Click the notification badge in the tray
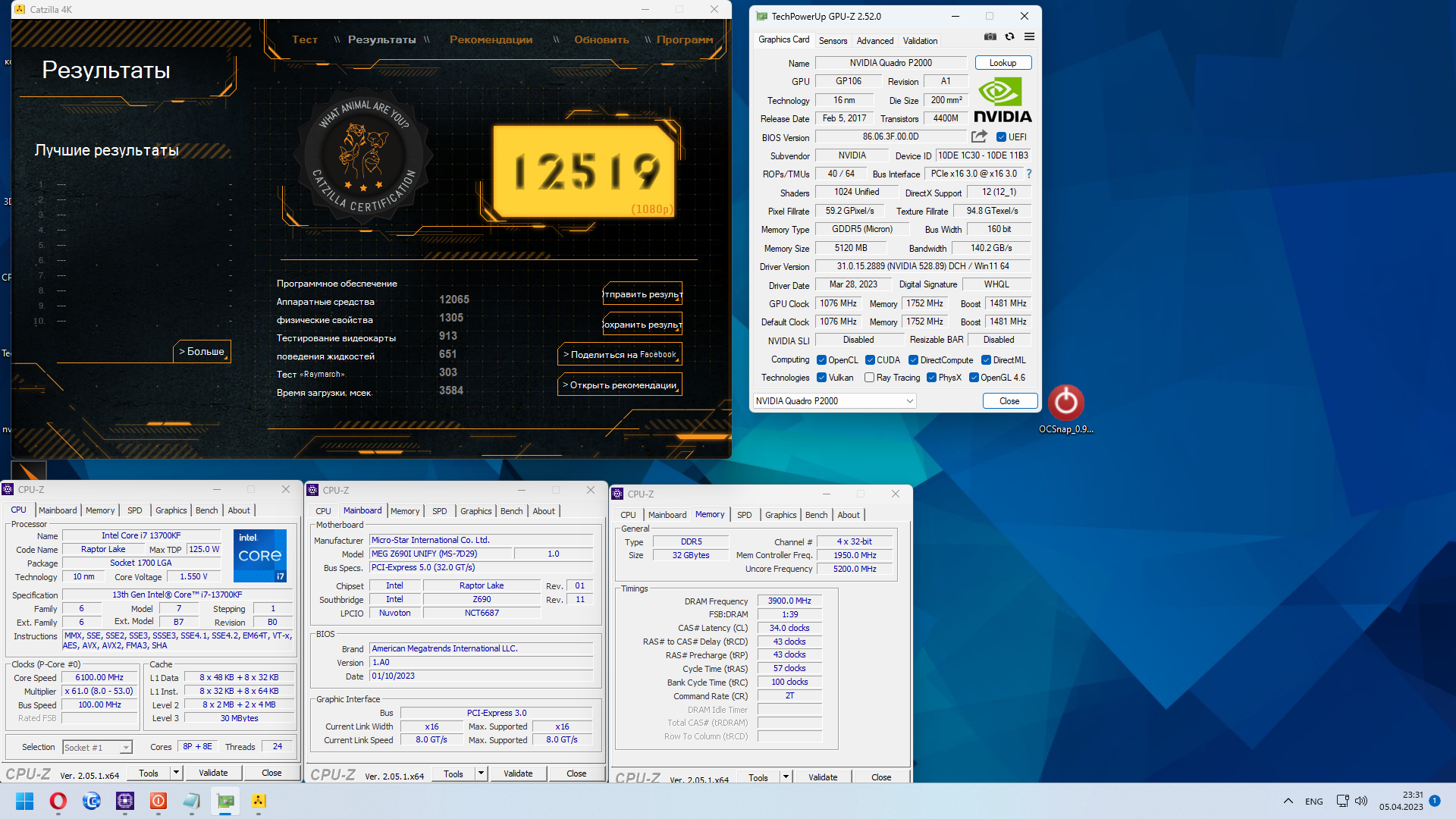 [x=1435, y=800]
